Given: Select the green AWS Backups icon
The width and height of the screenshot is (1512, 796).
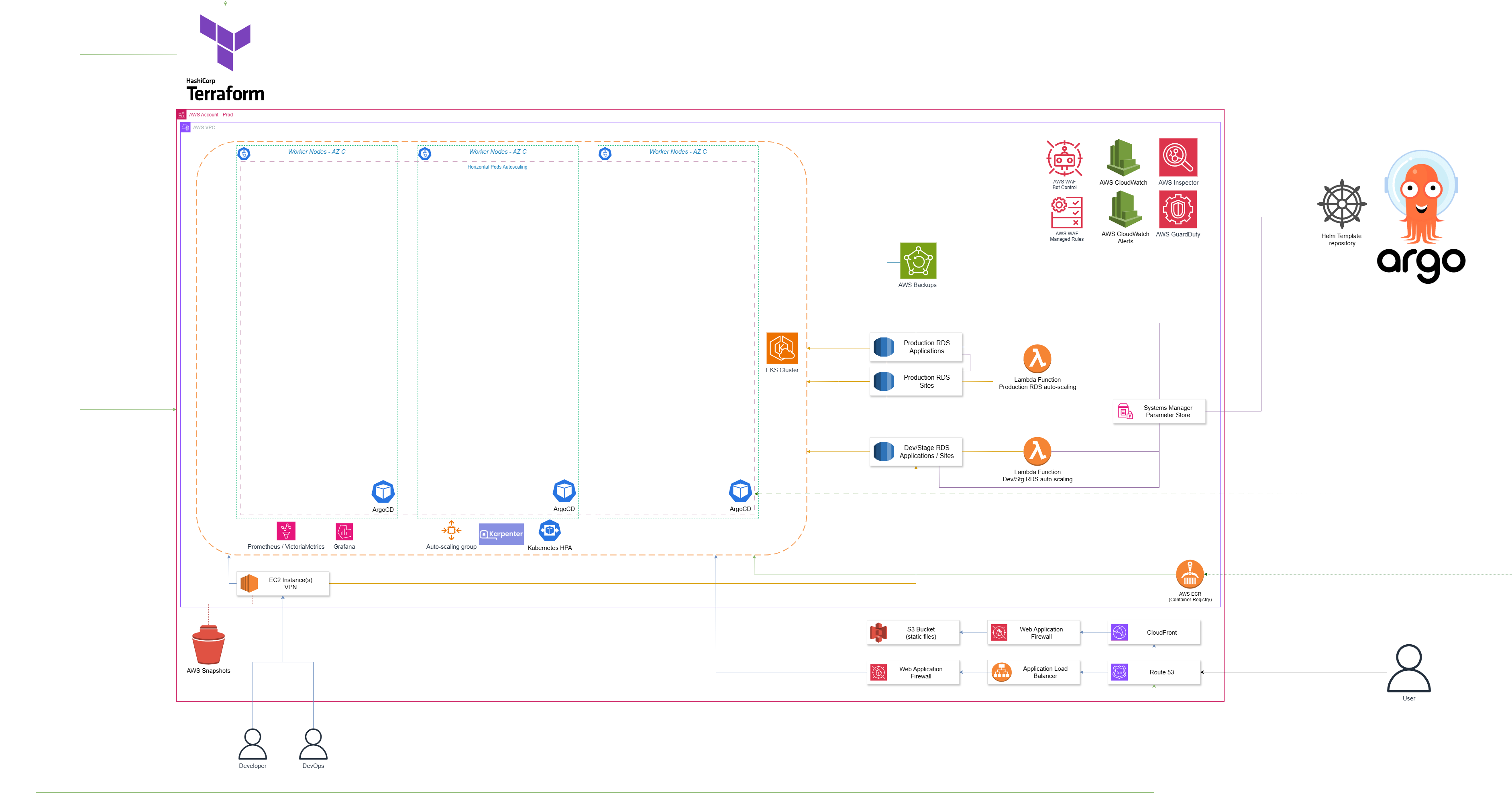Looking at the screenshot, I should 918,261.
